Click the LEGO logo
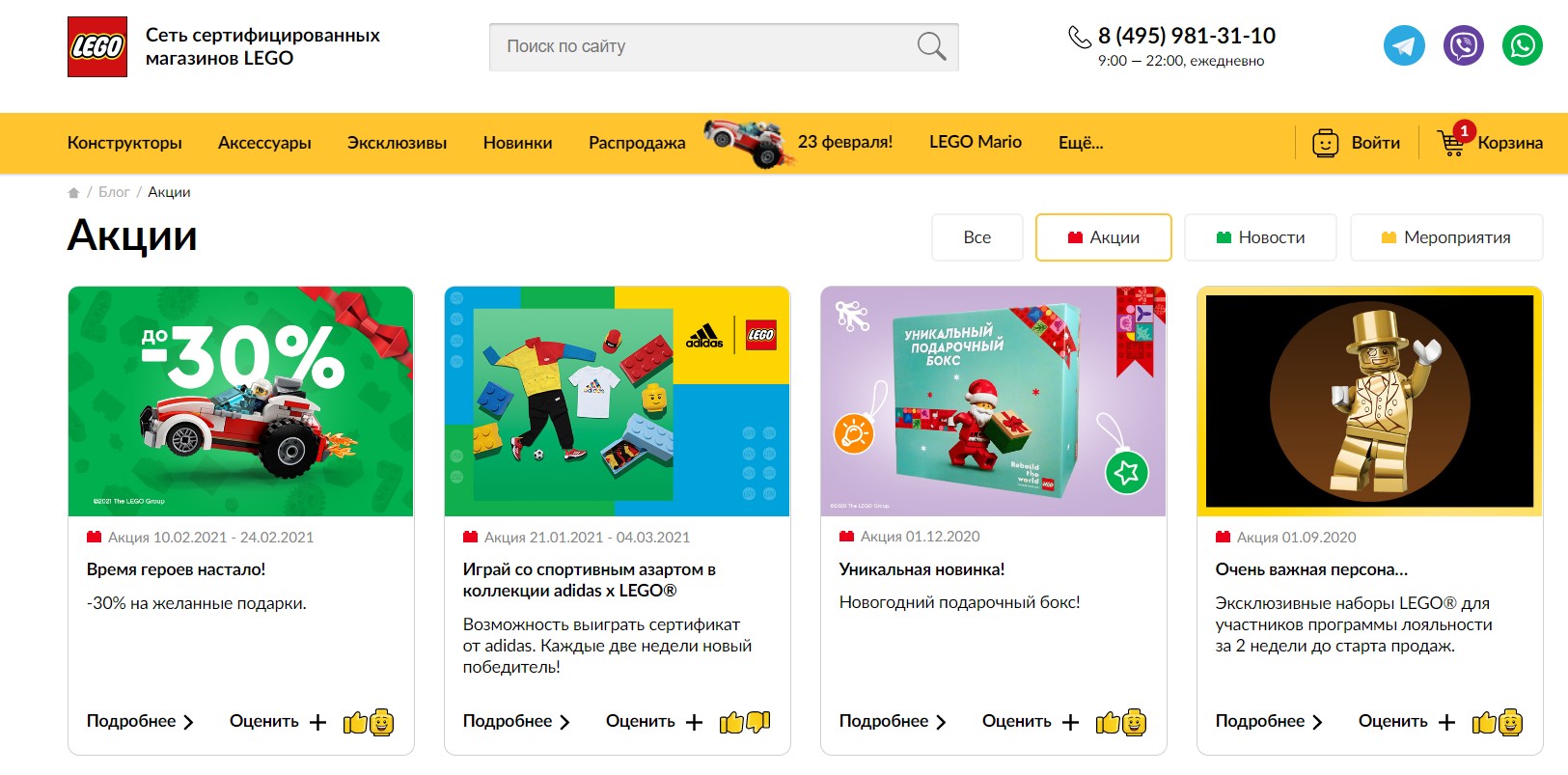The image size is (1568, 775). [97, 46]
